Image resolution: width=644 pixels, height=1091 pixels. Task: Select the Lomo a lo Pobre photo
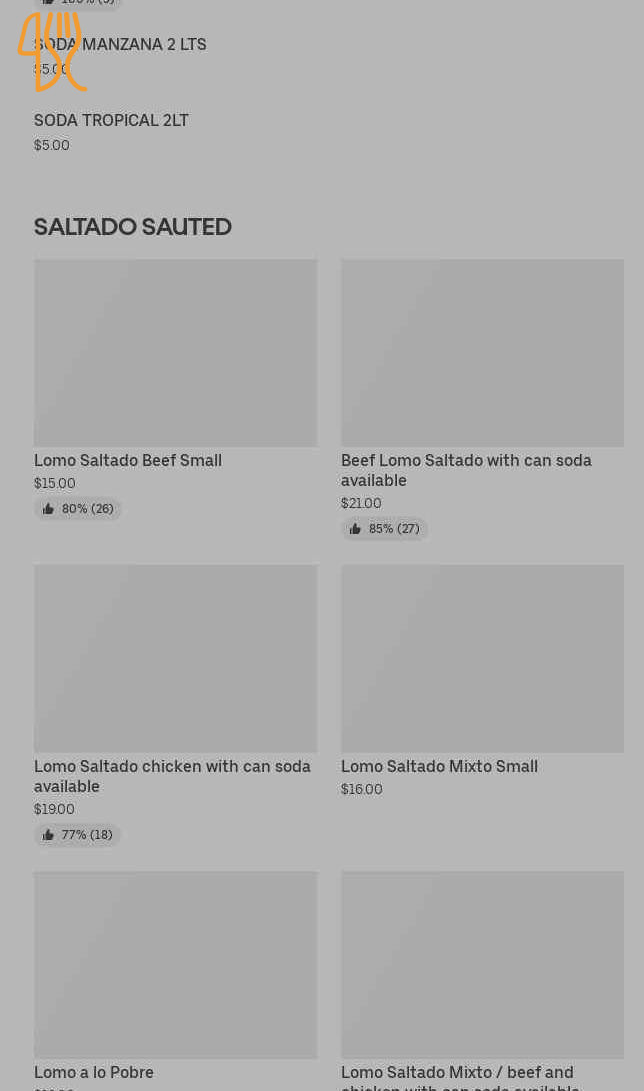coord(175,964)
